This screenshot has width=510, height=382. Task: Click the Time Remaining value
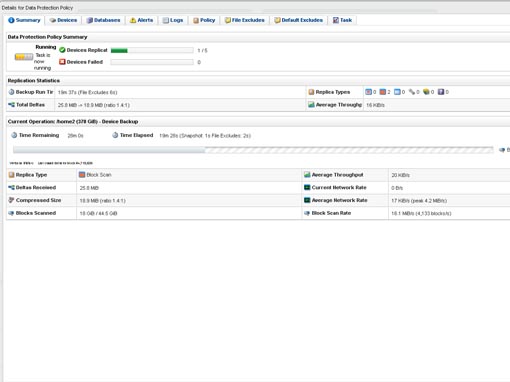[x=75, y=136]
